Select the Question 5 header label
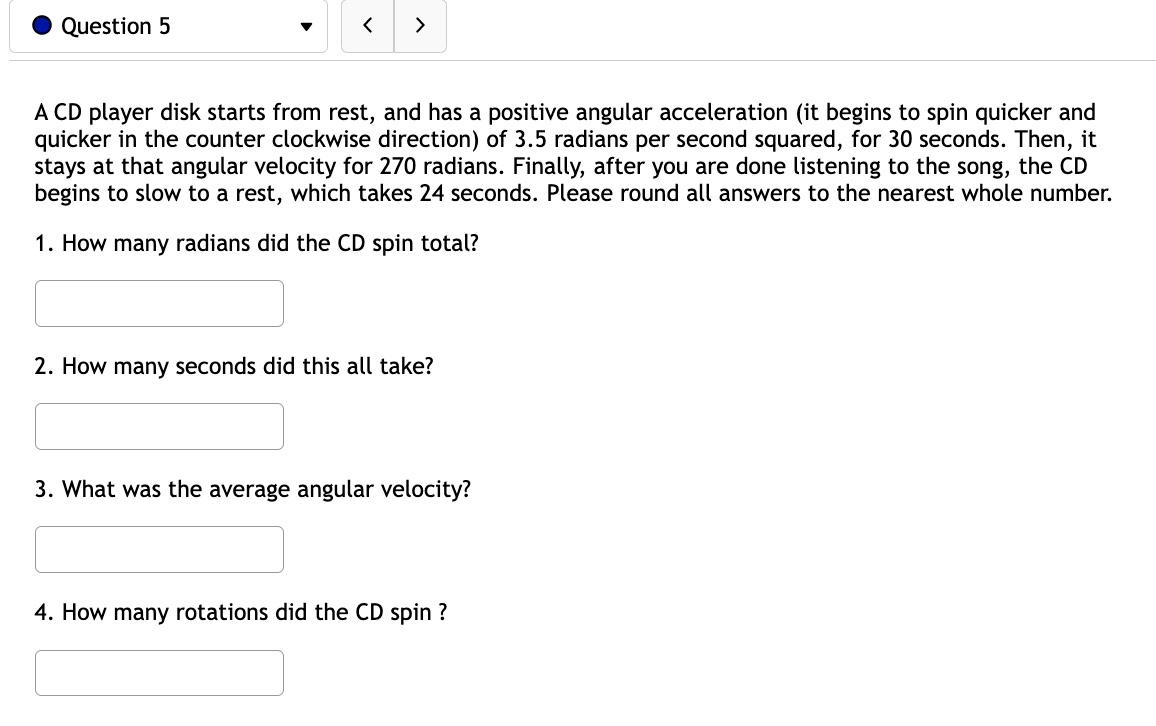Screen dimensions: 1156x726 coord(115,25)
